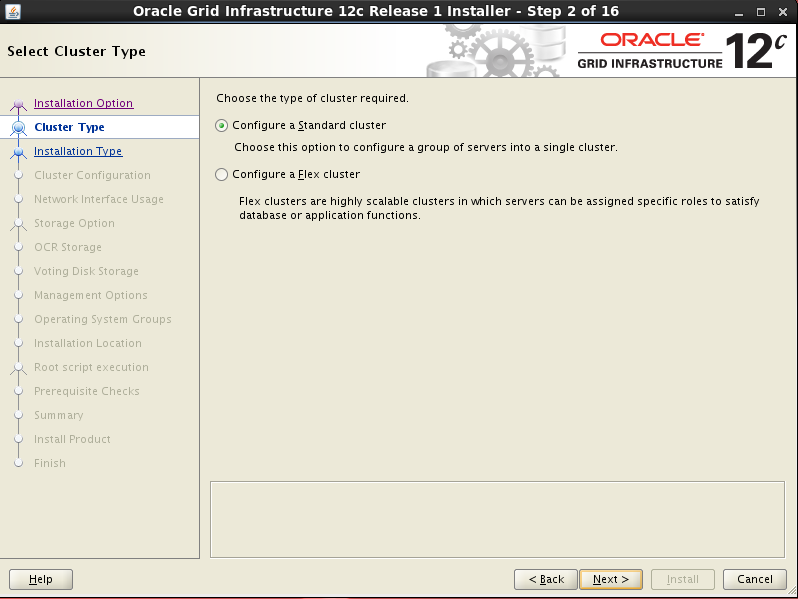Open the Installation Option step link
This screenshot has height=599, width=798.
[x=83, y=103]
